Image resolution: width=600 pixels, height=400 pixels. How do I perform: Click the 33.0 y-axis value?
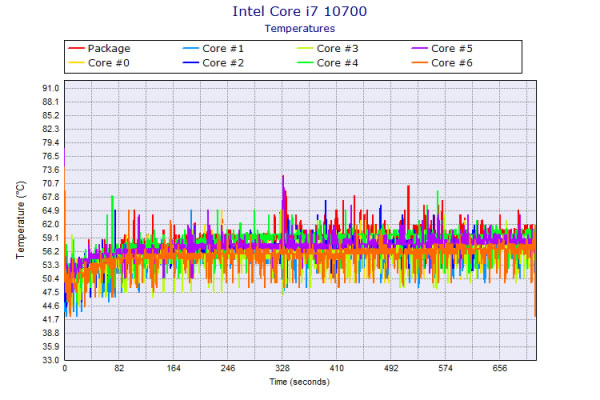click(51, 360)
